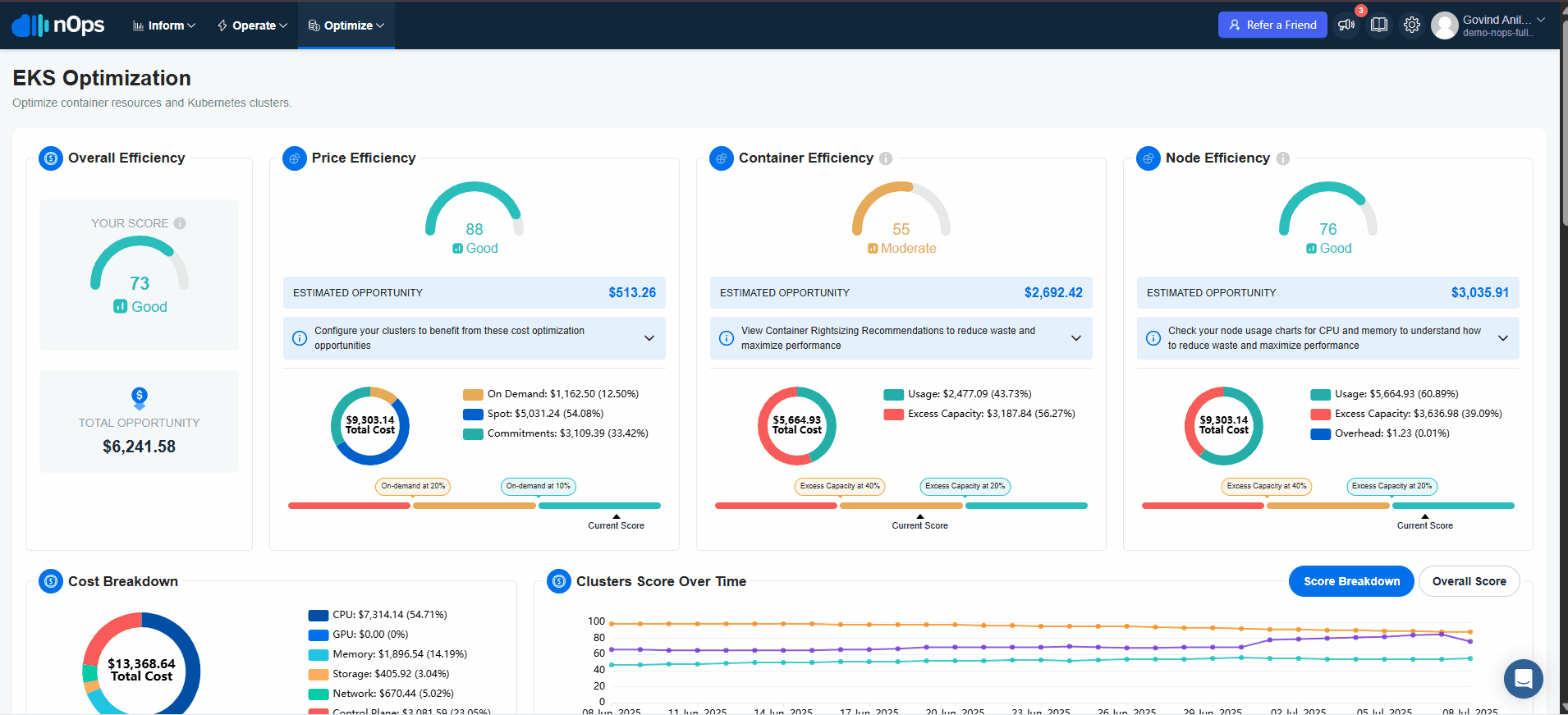The width and height of the screenshot is (1568, 715).
Task: Click info icon next to Container Efficiency
Action: click(886, 158)
